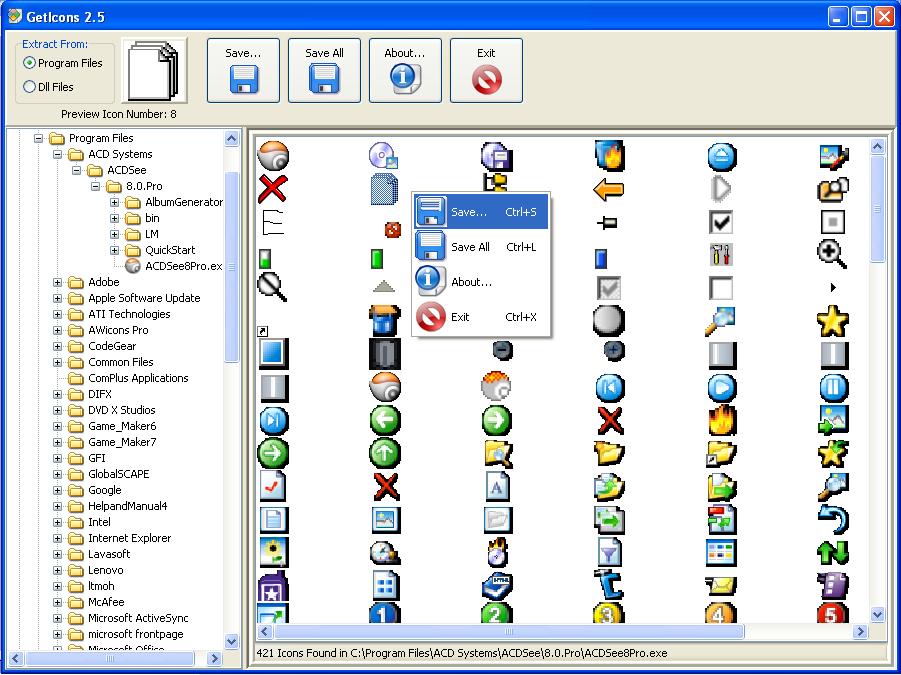Select the Lavasoft folder

click(109, 554)
